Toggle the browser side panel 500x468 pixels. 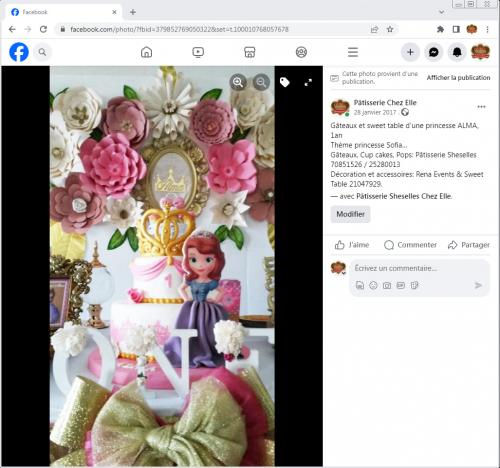(x=456, y=29)
